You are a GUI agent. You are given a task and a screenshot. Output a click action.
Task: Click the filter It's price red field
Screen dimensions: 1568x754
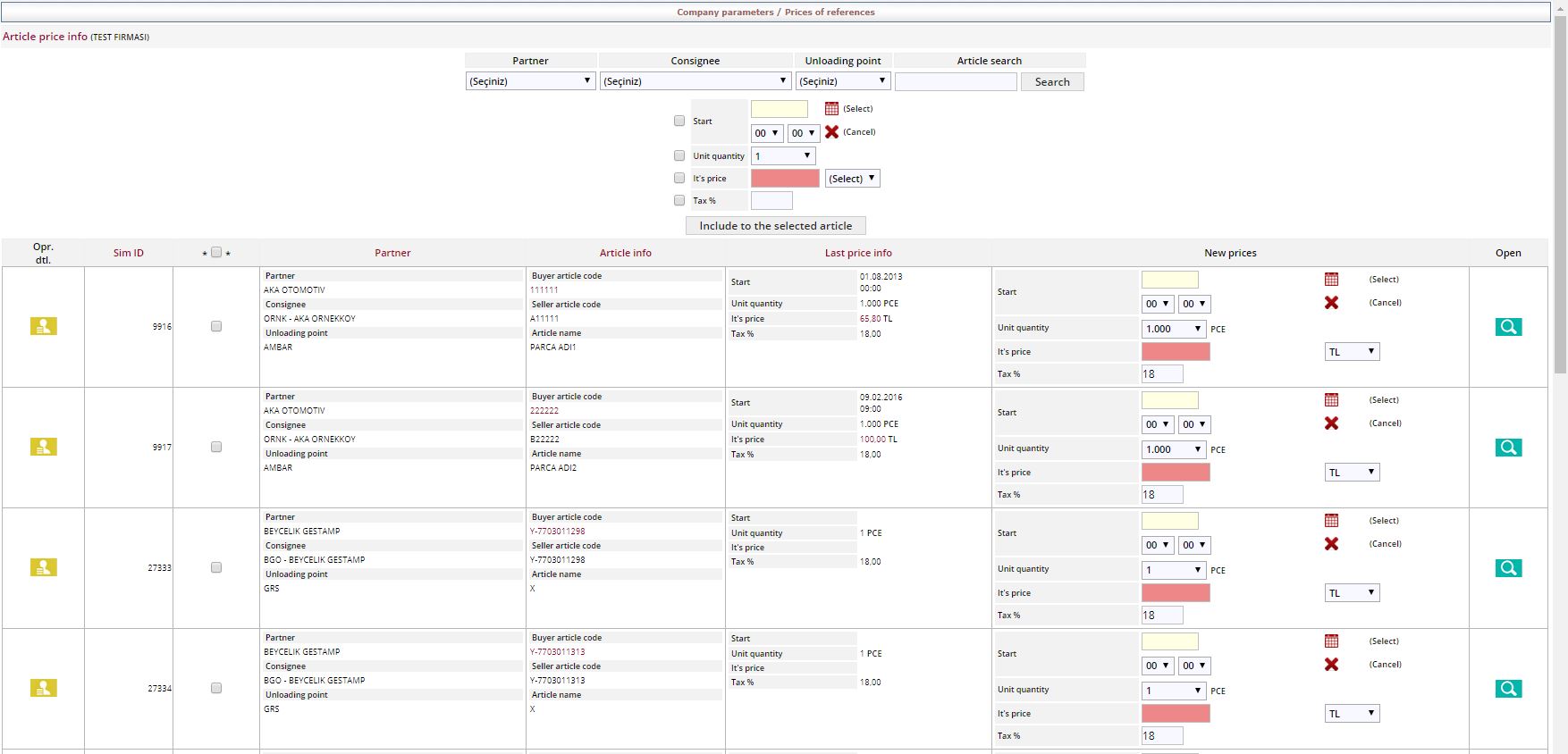click(x=785, y=179)
